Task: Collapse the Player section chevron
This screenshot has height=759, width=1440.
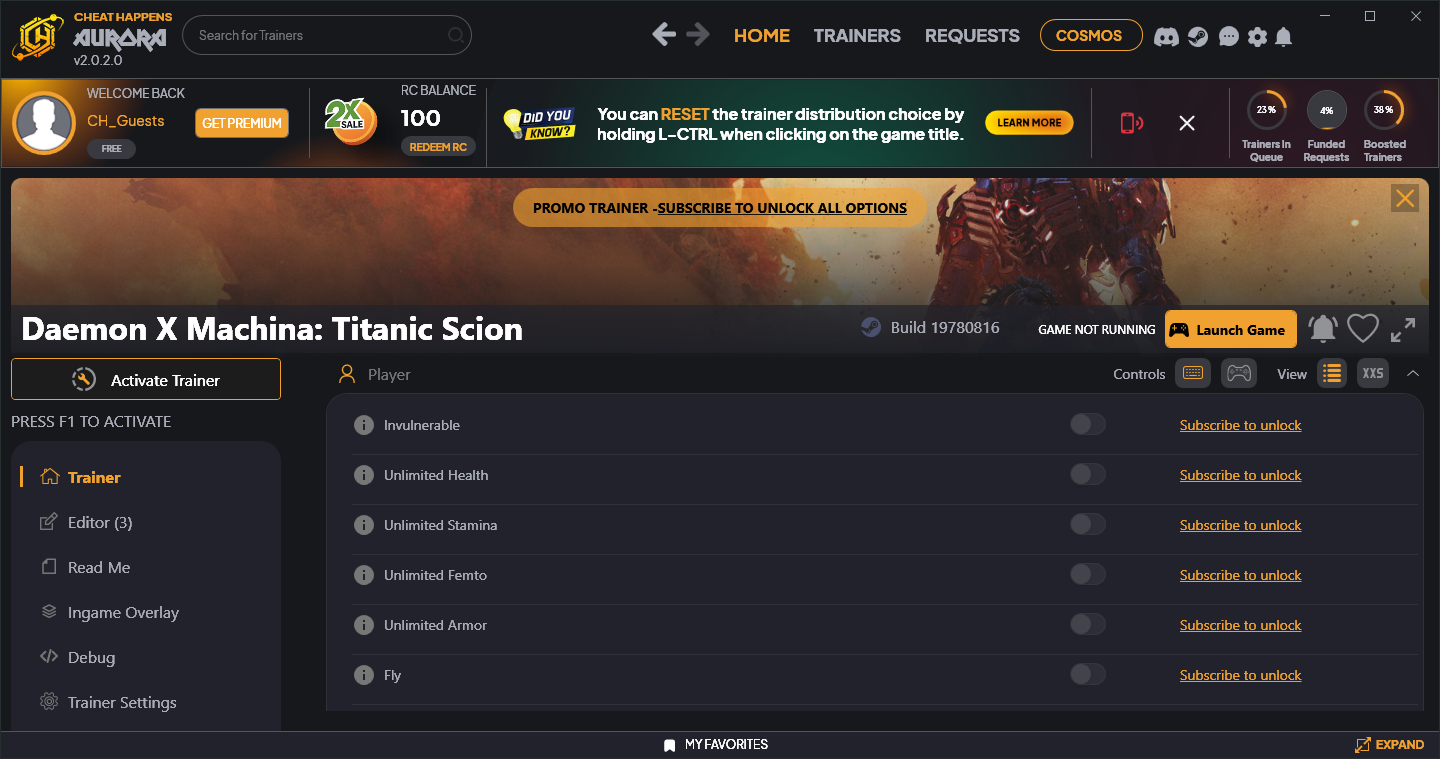Action: tap(1413, 373)
